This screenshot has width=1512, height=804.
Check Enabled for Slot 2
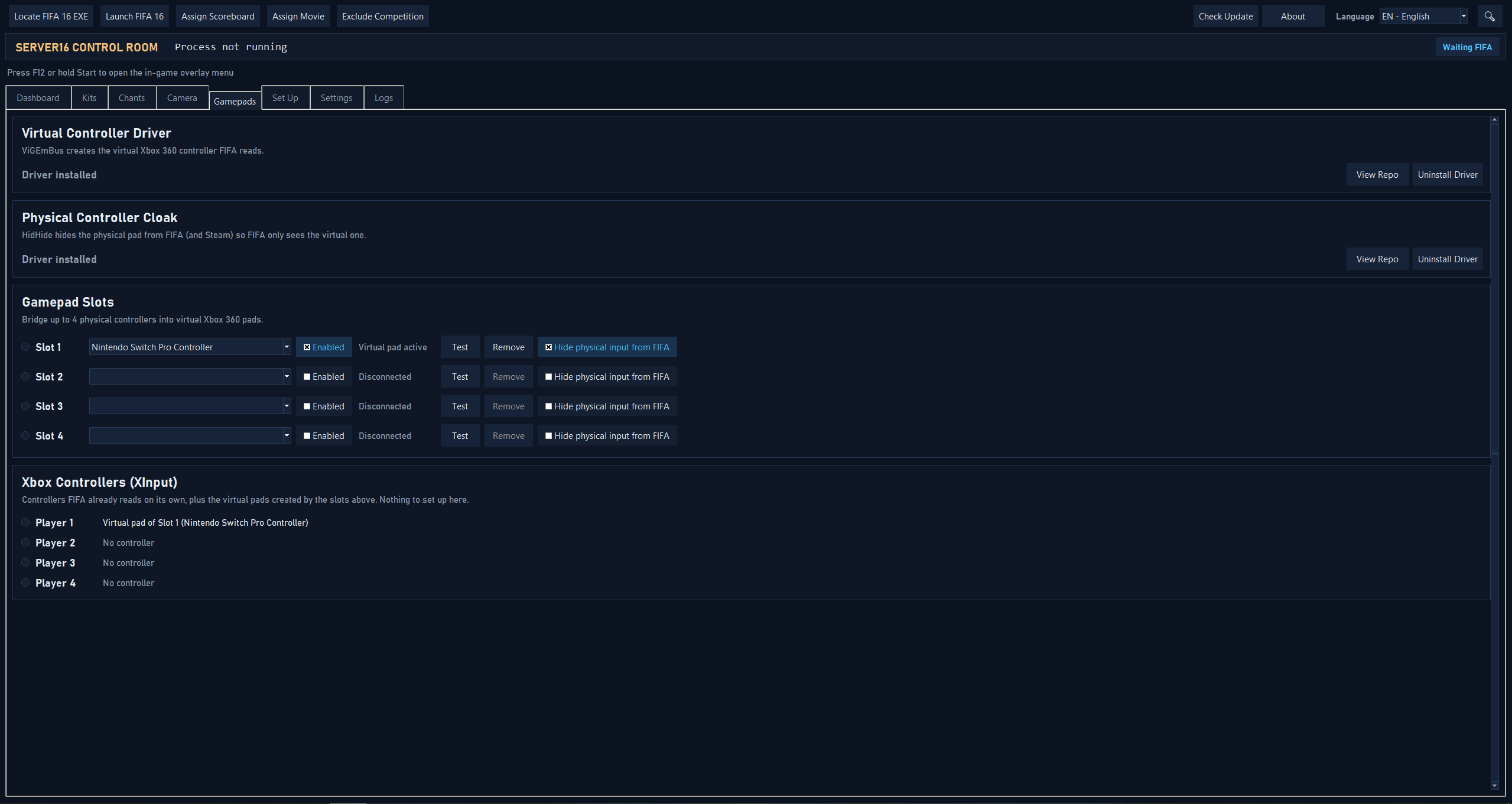pos(324,377)
